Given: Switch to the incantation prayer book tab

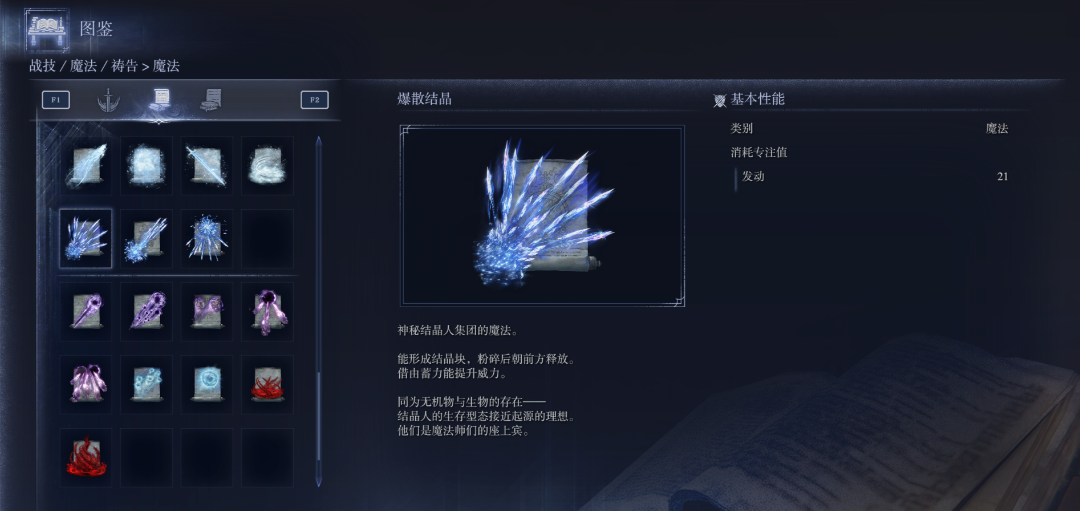Looking at the screenshot, I should pos(211,101).
